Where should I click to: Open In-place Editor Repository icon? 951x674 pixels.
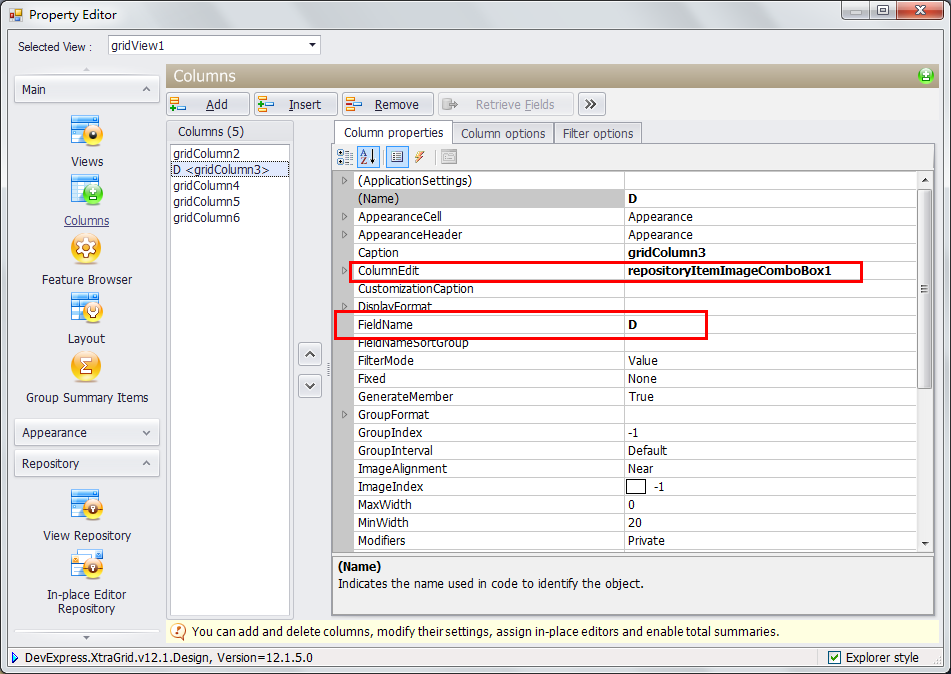tap(87, 564)
